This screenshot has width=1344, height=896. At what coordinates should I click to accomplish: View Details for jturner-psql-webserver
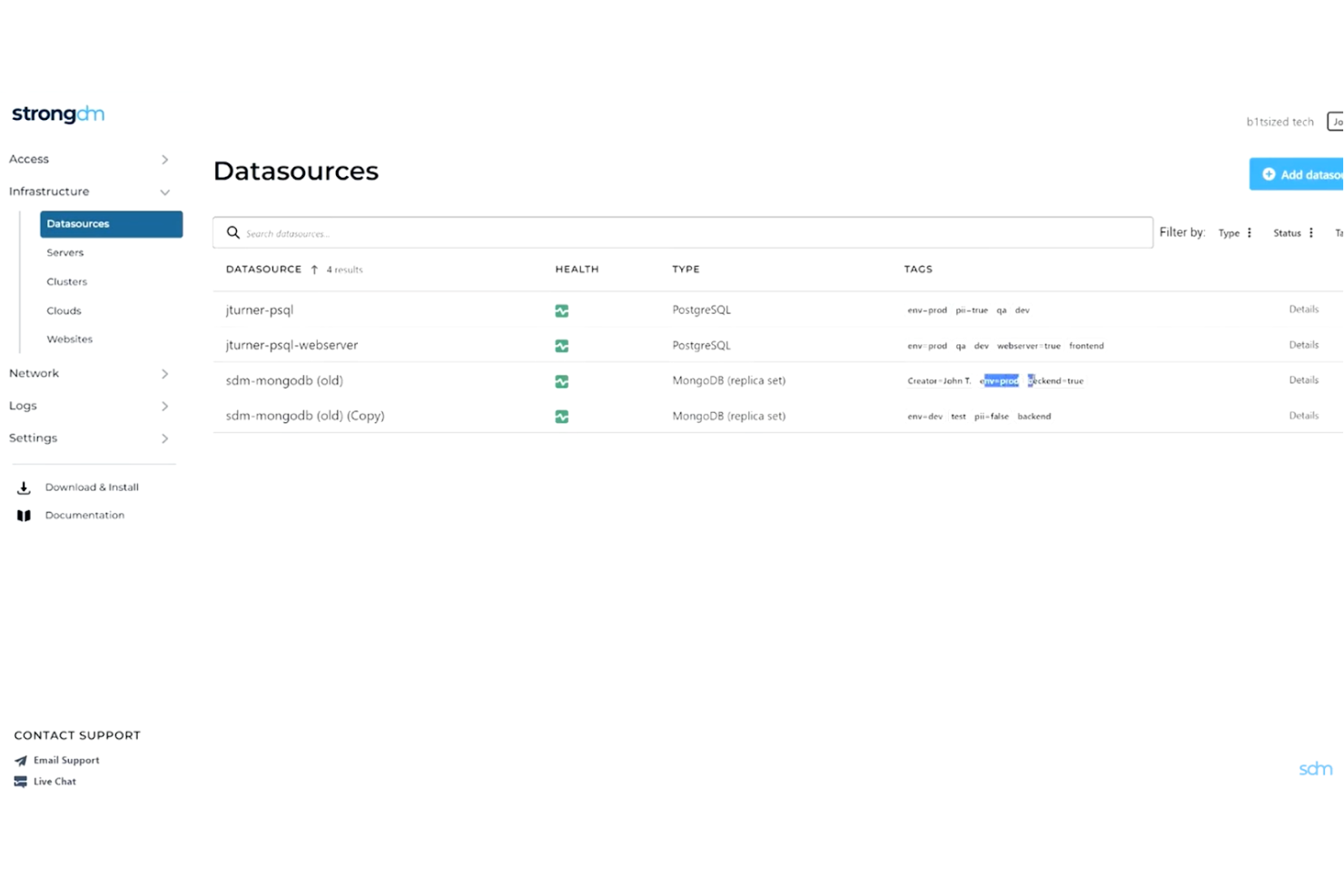[x=1303, y=345]
